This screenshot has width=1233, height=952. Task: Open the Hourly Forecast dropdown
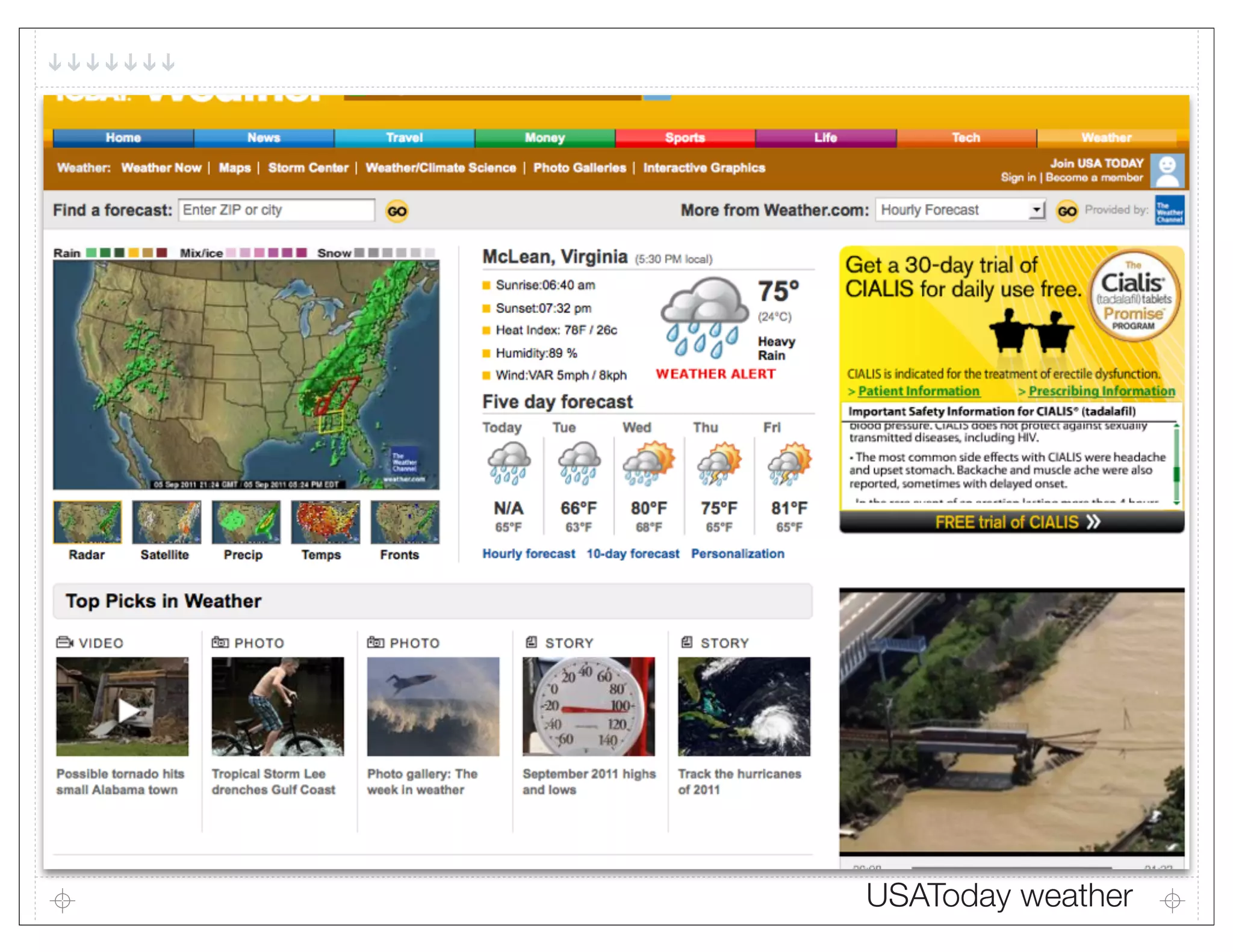[x=960, y=210]
